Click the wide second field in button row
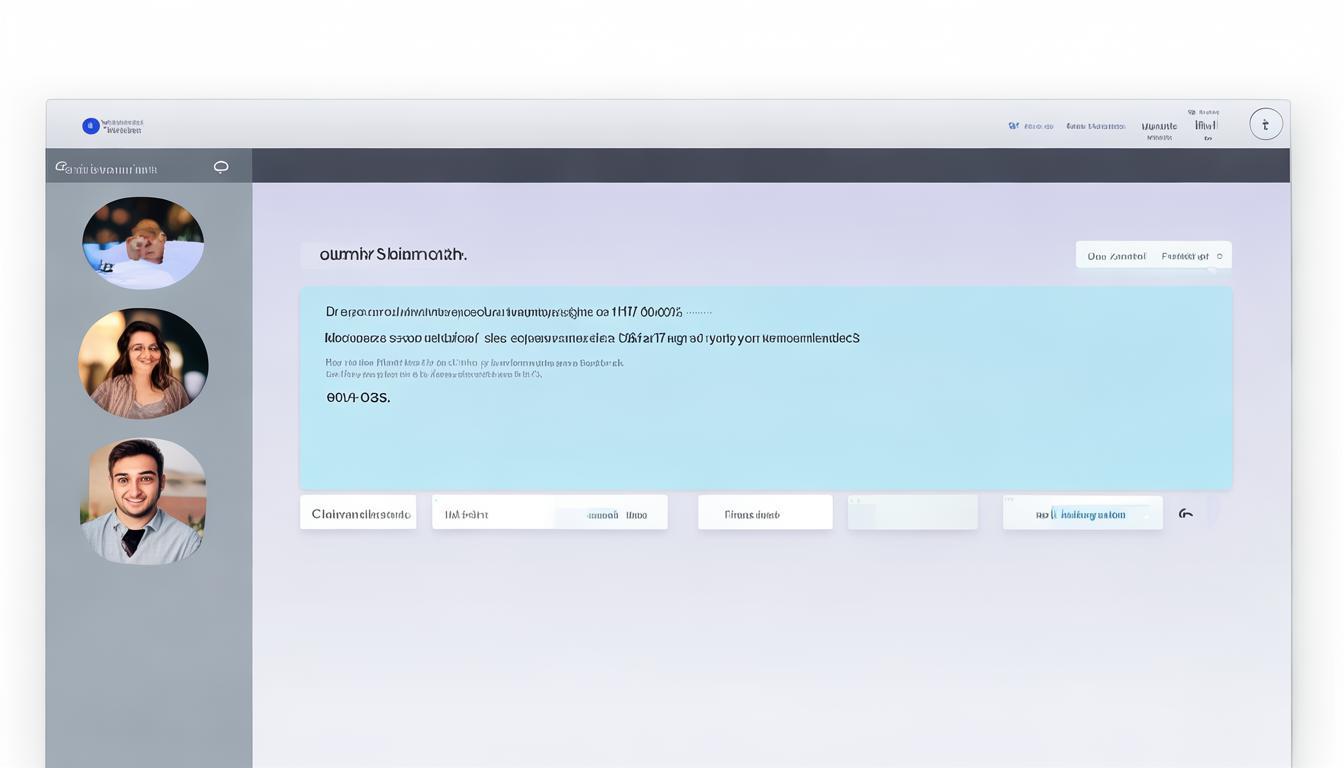1344x768 pixels. coord(549,513)
